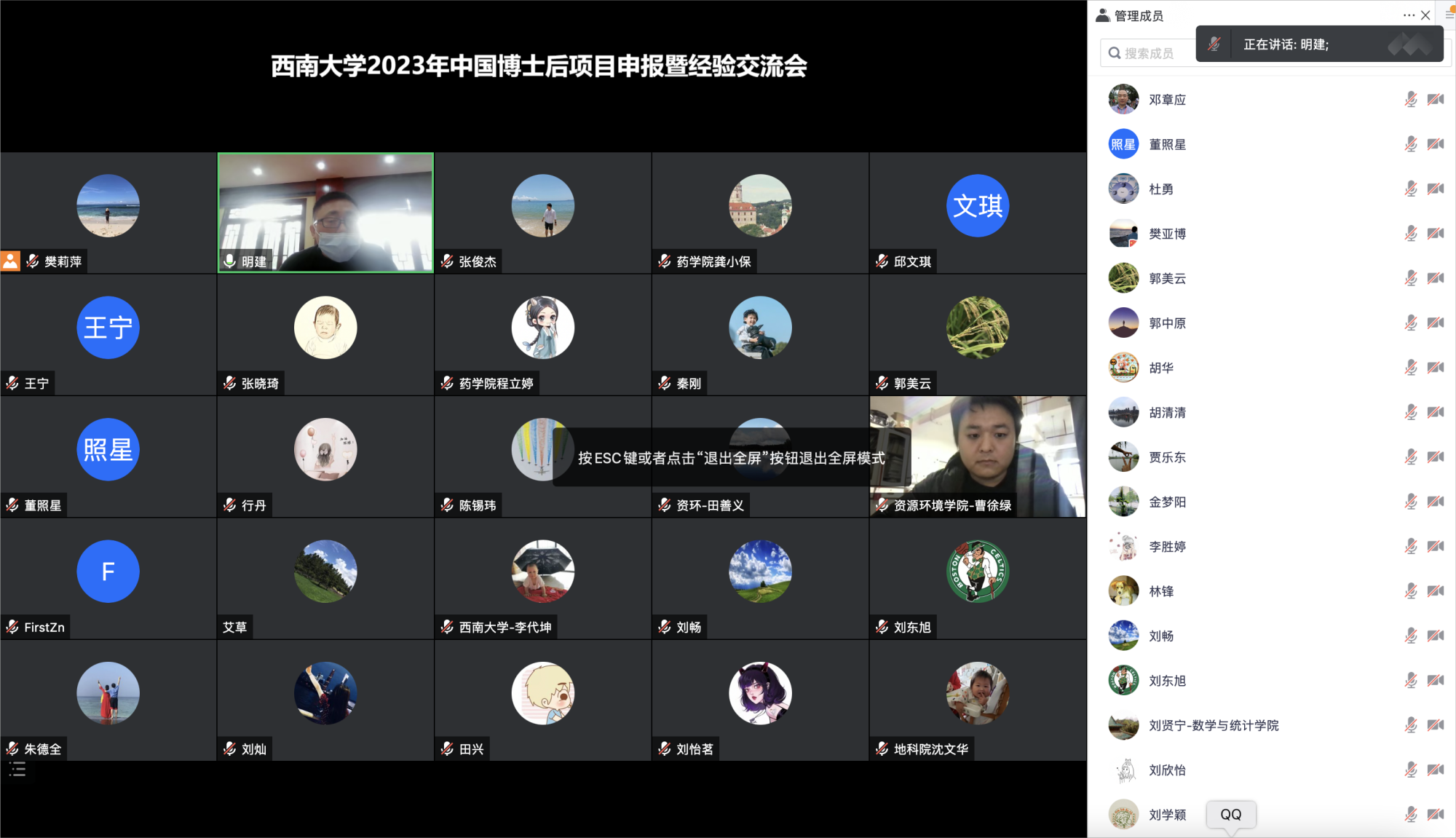The height and width of the screenshot is (838, 1456).
Task: Close the manage members panel
Action: (1425, 15)
